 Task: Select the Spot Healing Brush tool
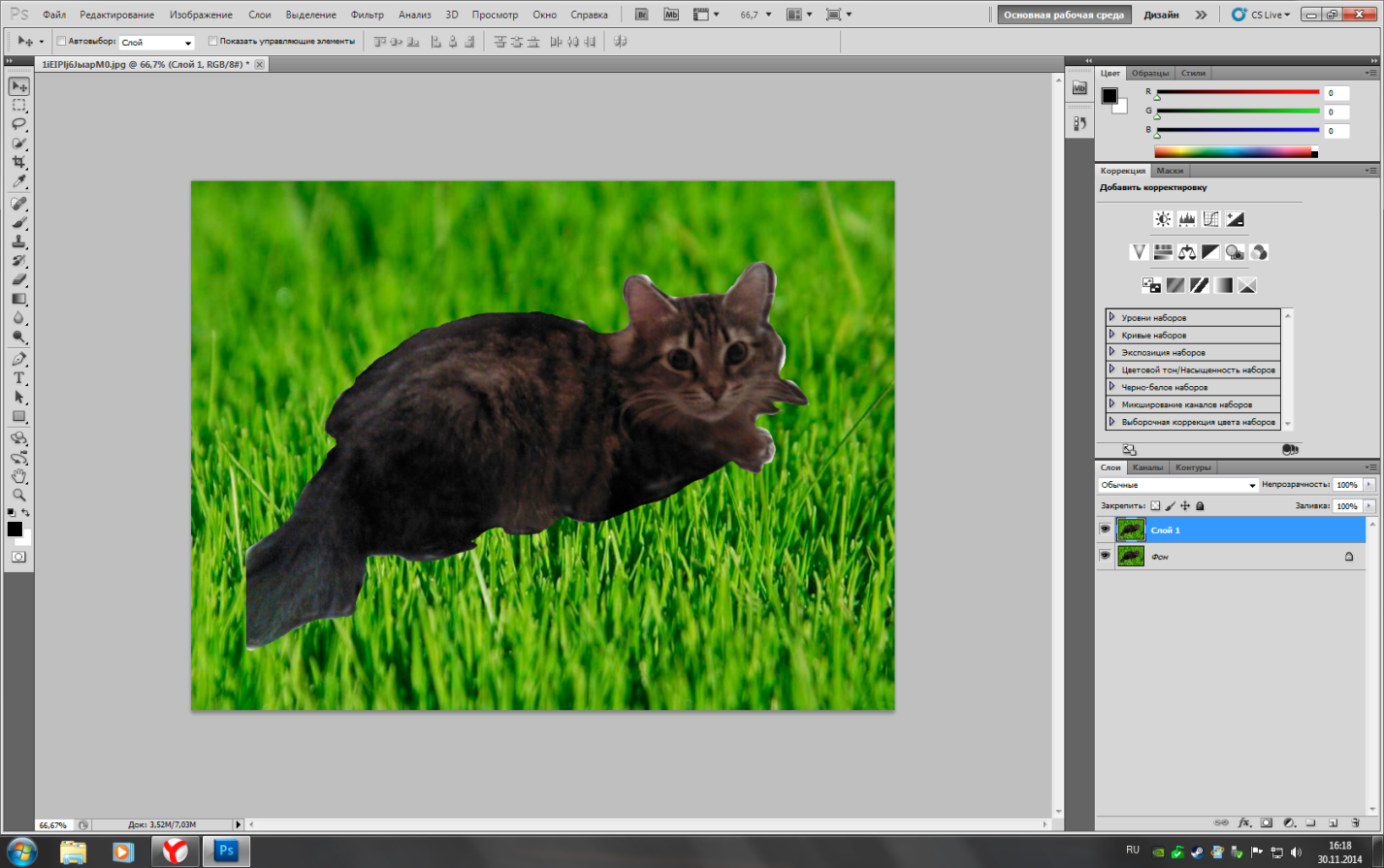pyautogui.click(x=18, y=204)
